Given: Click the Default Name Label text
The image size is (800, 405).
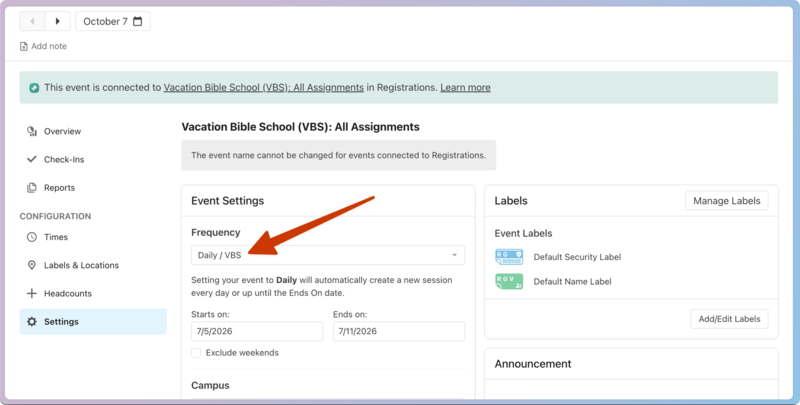Looking at the screenshot, I should click(x=572, y=282).
